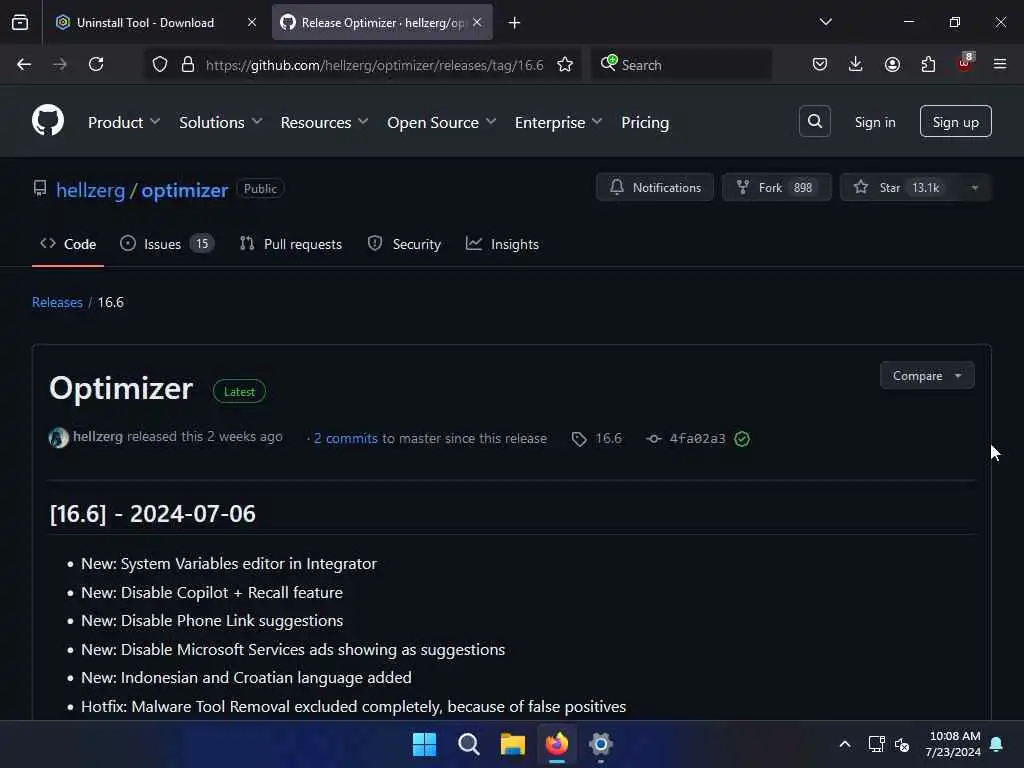The height and width of the screenshot is (768, 1024).
Task: Go to GitHub homepage logo
Action: click(x=48, y=121)
